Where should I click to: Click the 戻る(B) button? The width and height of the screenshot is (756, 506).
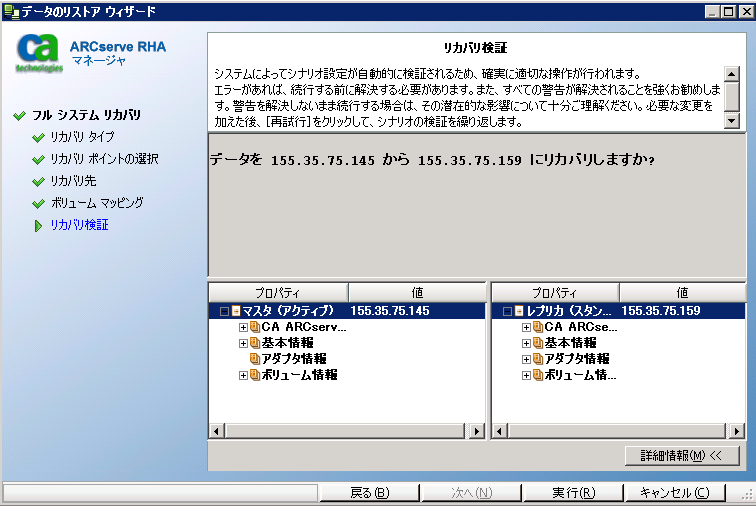(x=369, y=492)
